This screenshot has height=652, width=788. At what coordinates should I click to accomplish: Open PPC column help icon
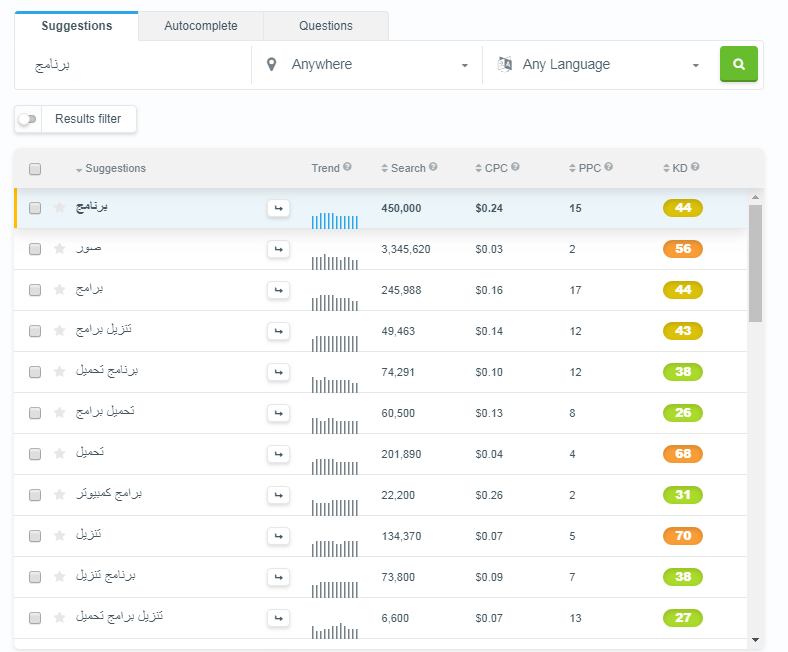609,167
